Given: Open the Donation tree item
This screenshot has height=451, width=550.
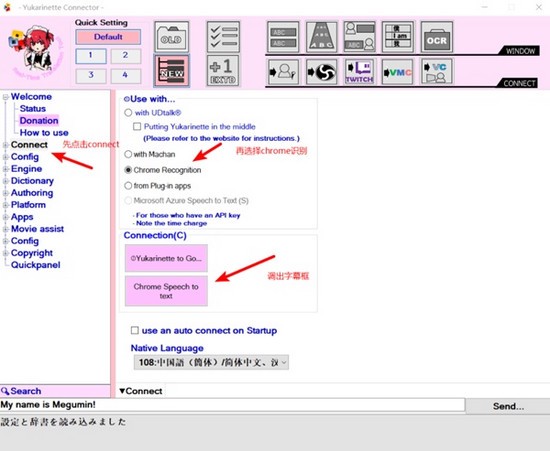Looking at the screenshot, I should point(39,120).
